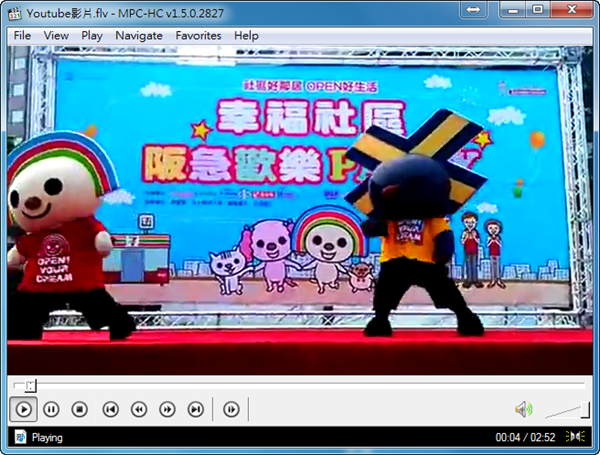Open the Help menu

246,35
